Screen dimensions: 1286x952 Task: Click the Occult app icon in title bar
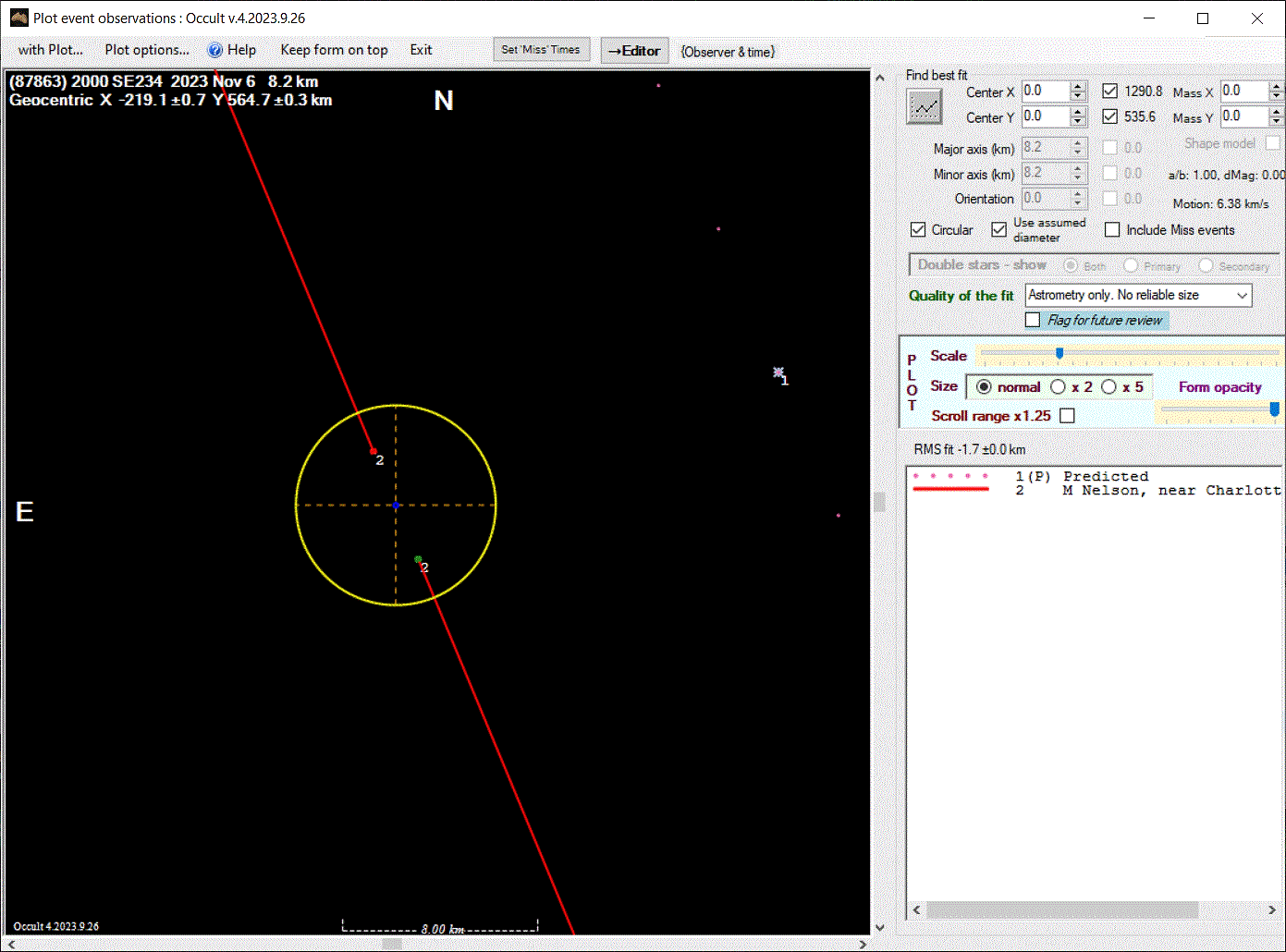18,18
